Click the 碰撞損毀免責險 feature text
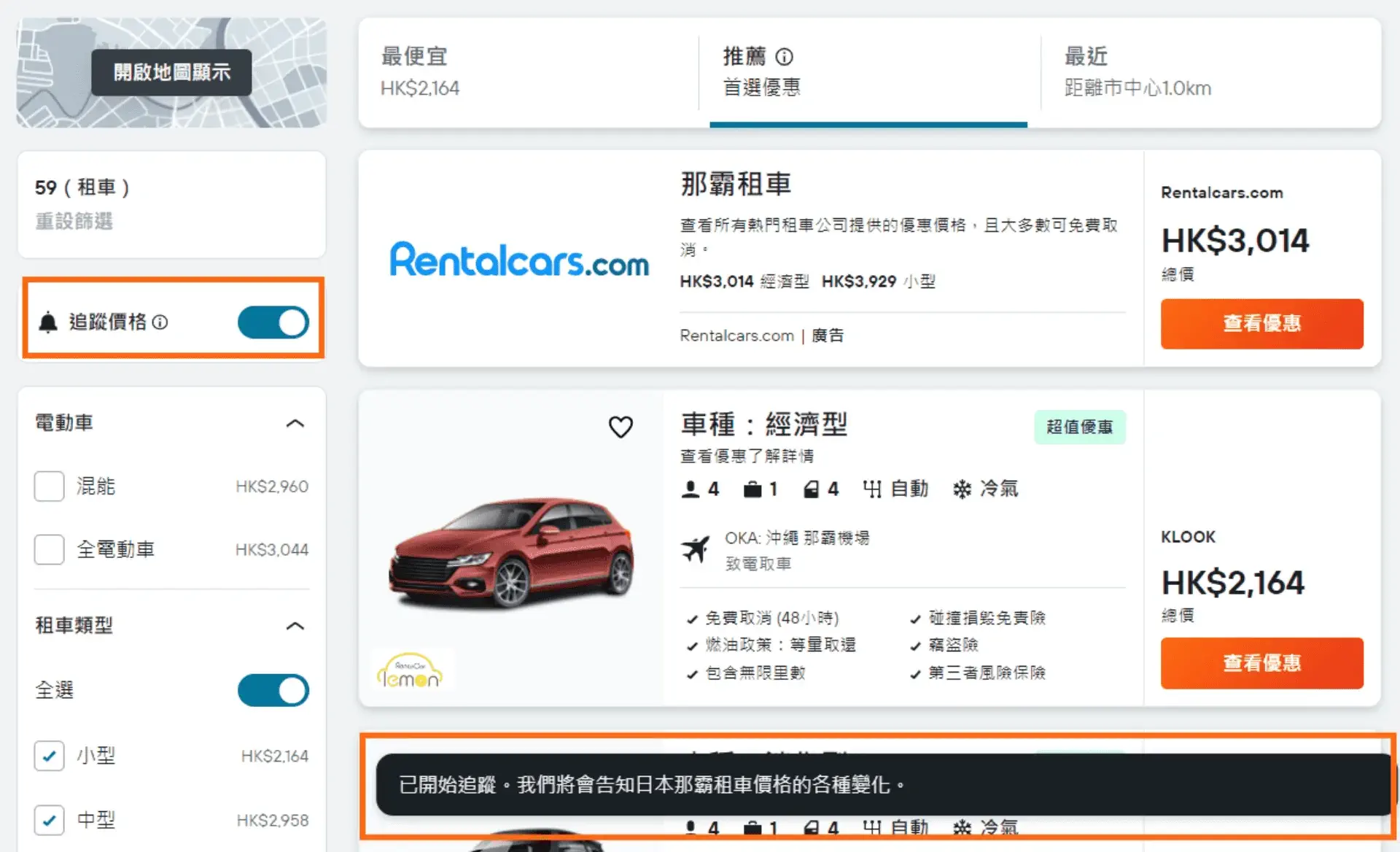Viewport: 1400px width, 852px height. pos(987,619)
